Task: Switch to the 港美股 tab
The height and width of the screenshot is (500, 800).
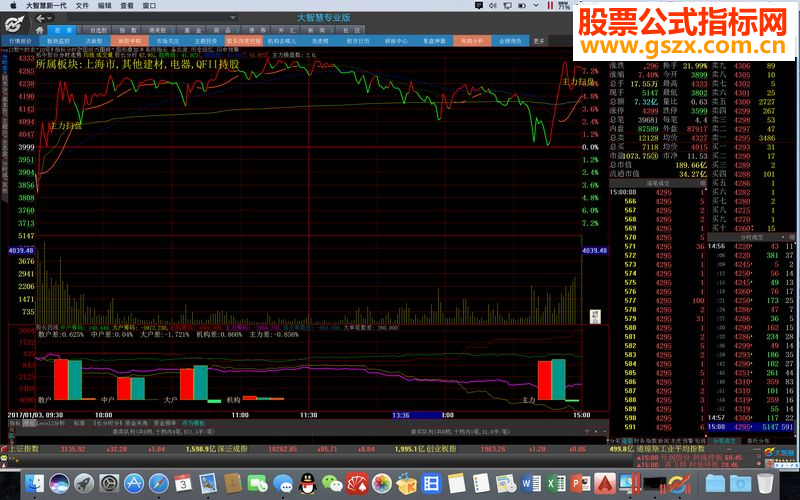Action: (159, 30)
